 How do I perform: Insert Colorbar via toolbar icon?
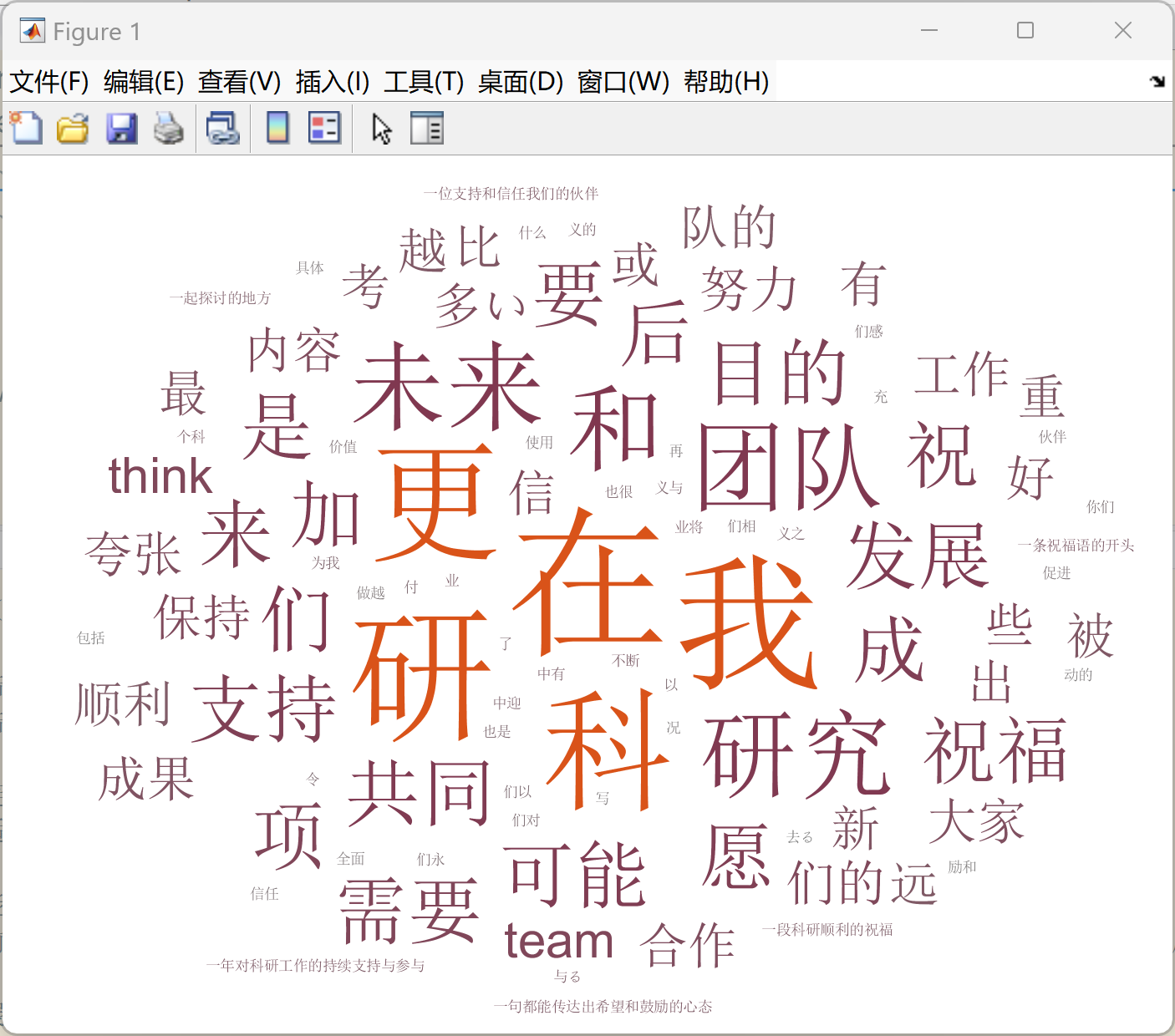coord(277,129)
